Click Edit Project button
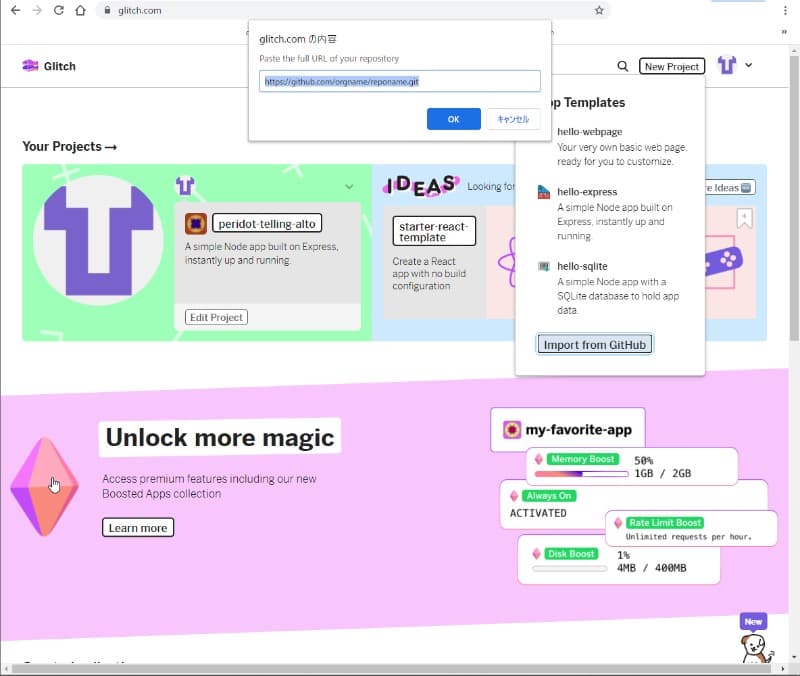The image size is (800, 676). click(x=216, y=317)
